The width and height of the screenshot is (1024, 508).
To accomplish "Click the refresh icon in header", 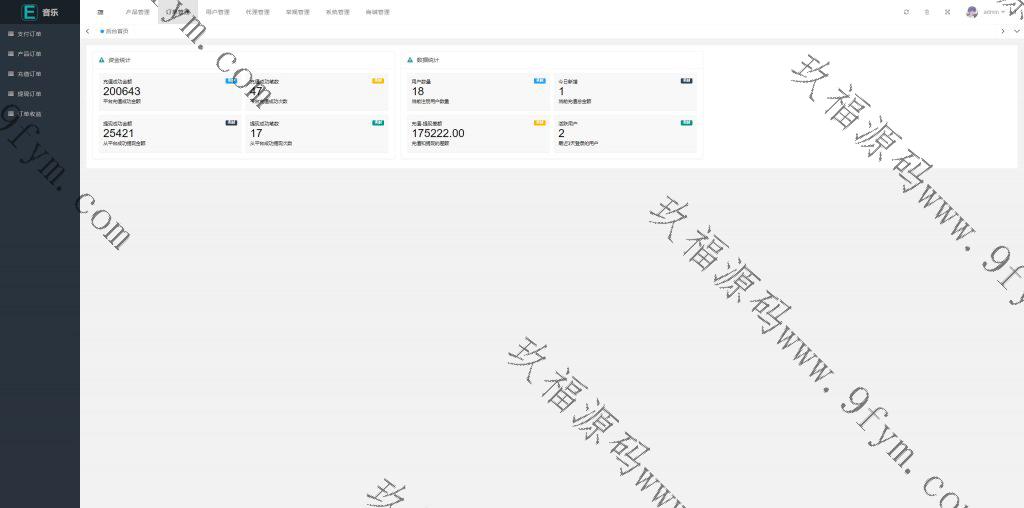I will tap(906, 12).
